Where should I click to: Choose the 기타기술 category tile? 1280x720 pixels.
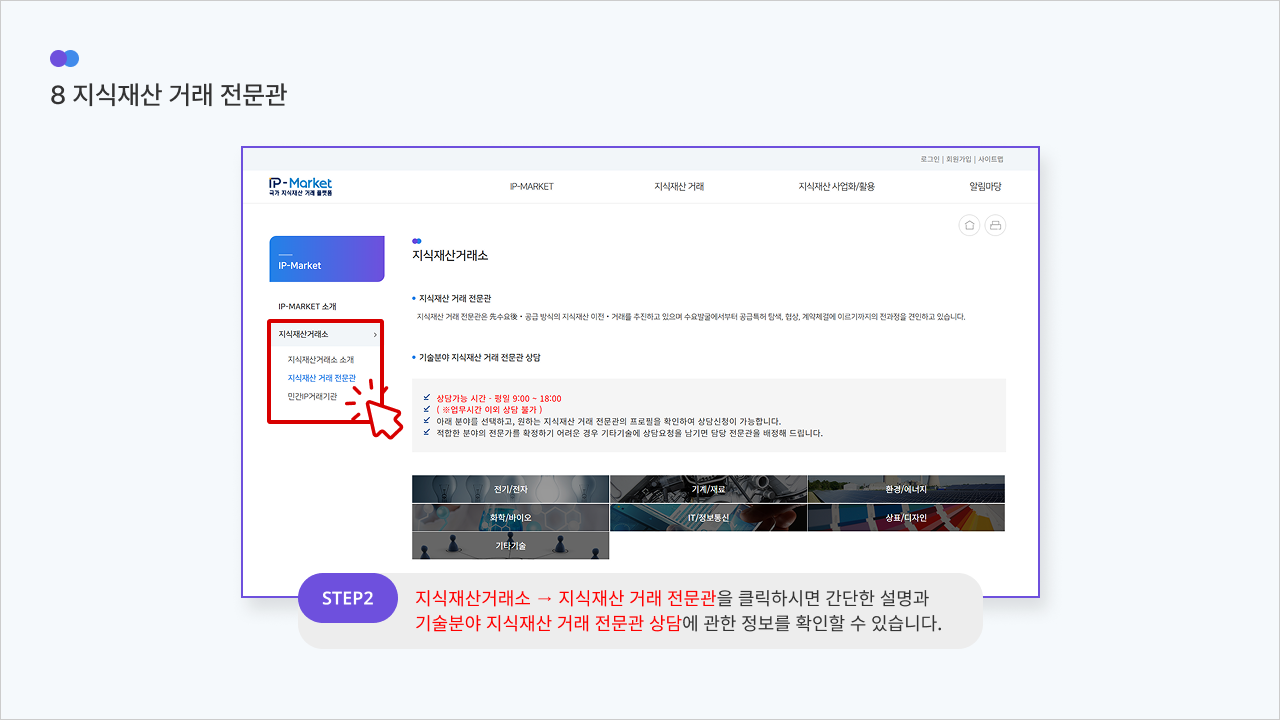click(x=510, y=545)
